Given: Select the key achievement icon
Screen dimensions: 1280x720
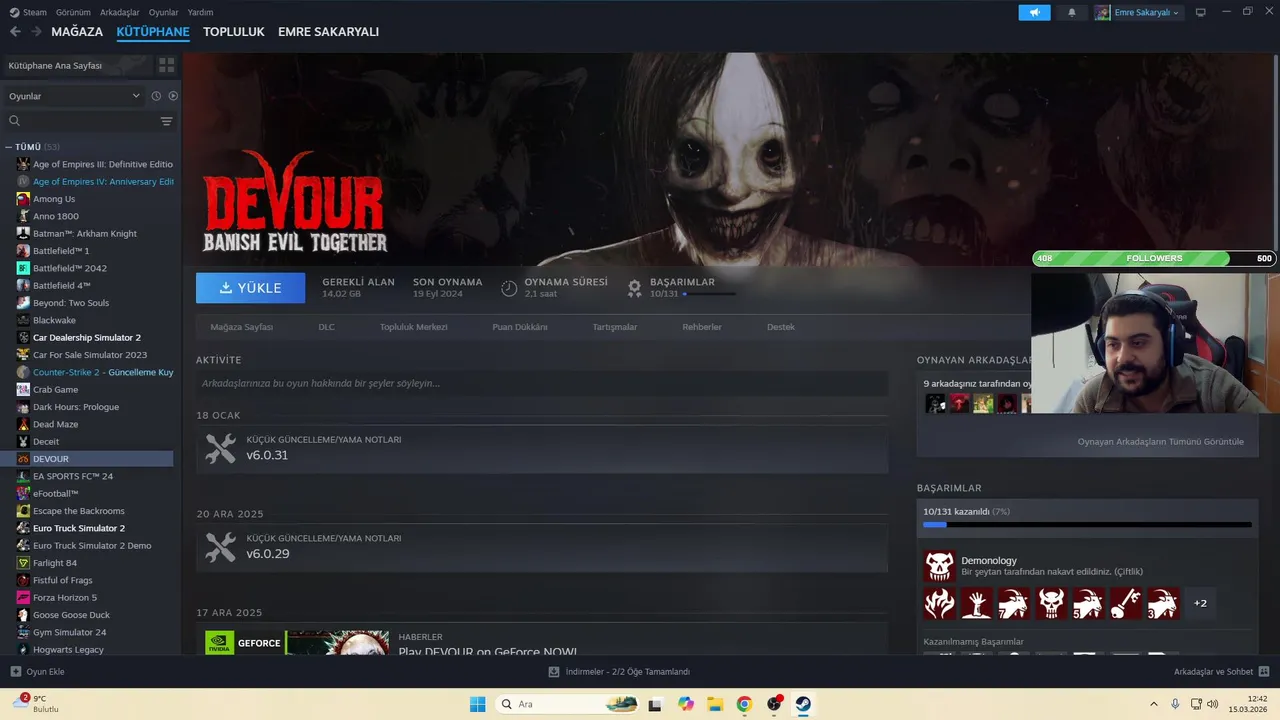Looking at the screenshot, I should (1126, 603).
